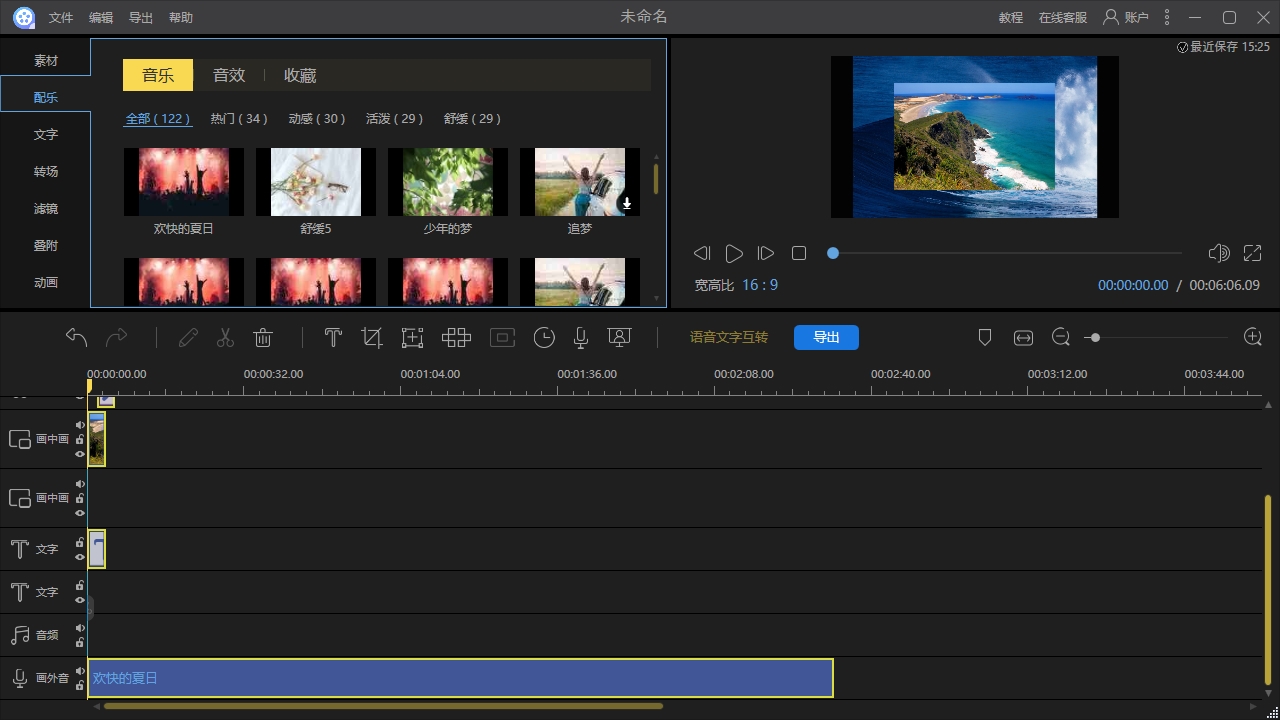The image size is (1280, 720).
Task: Click the freeze frame icon
Action: 502,337
